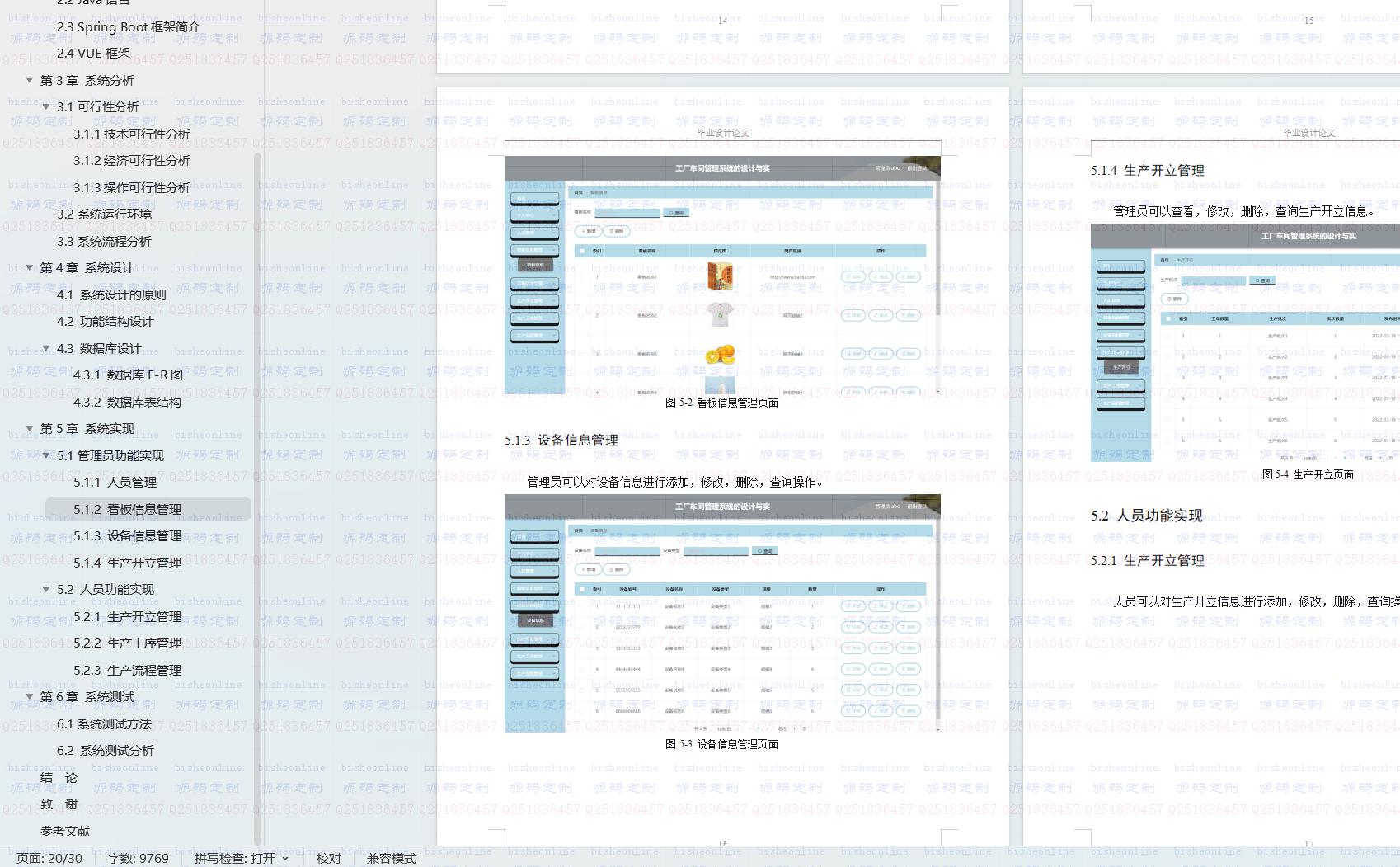Open section 3.3 系统流程分析

[104, 241]
